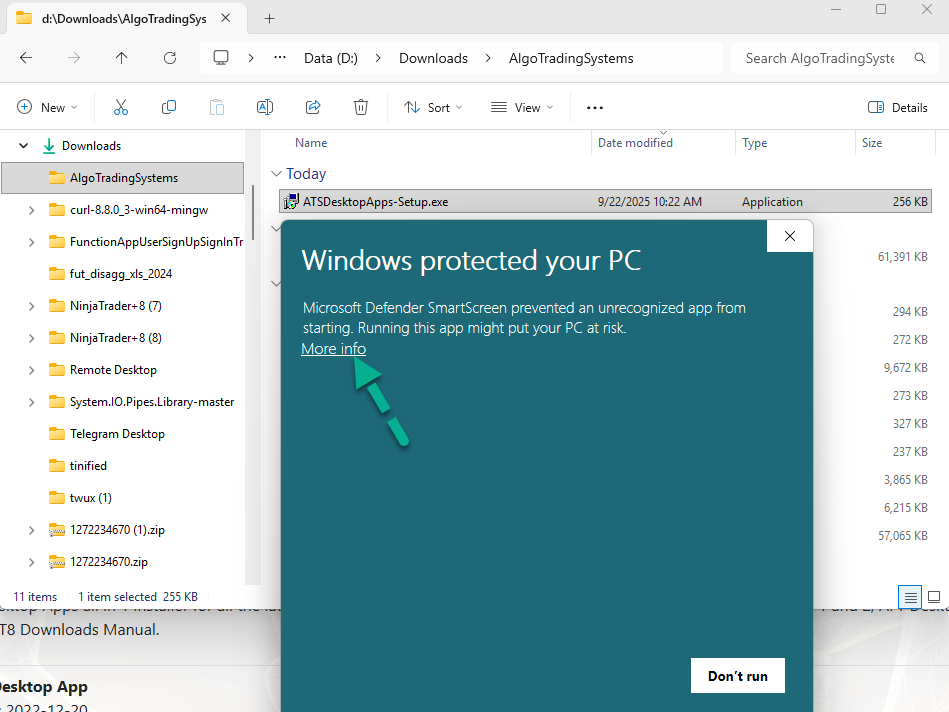Click the Delete trash icon
The height and width of the screenshot is (712, 949).
pos(361,108)
